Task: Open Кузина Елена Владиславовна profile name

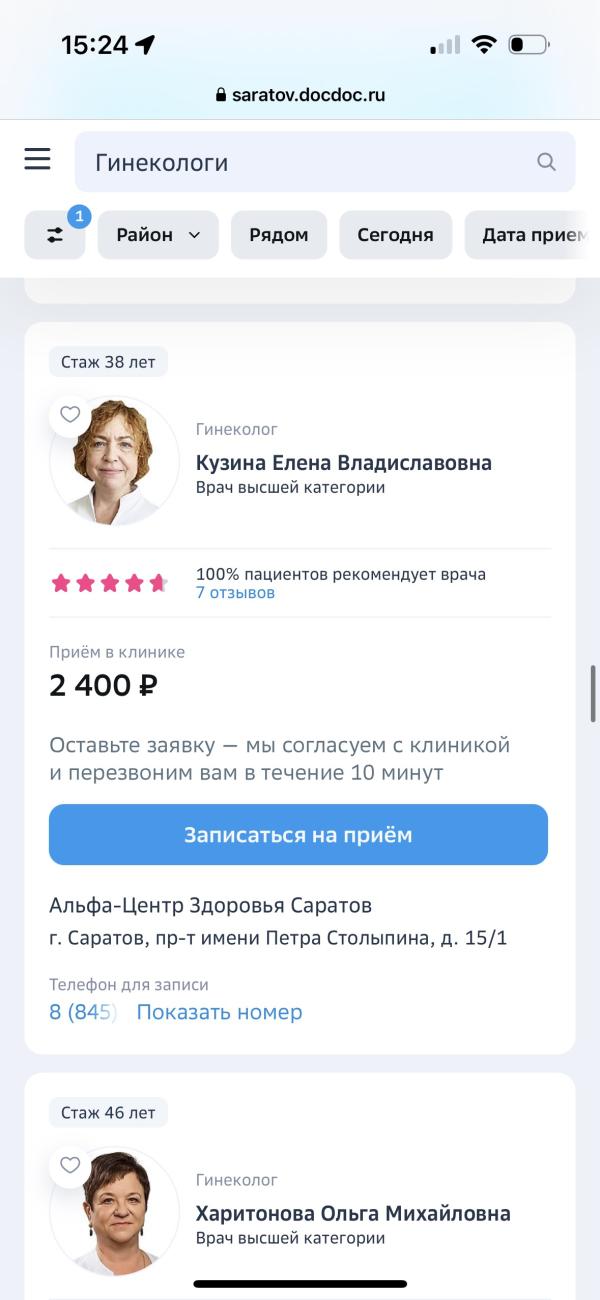Action: click(344, 463)
